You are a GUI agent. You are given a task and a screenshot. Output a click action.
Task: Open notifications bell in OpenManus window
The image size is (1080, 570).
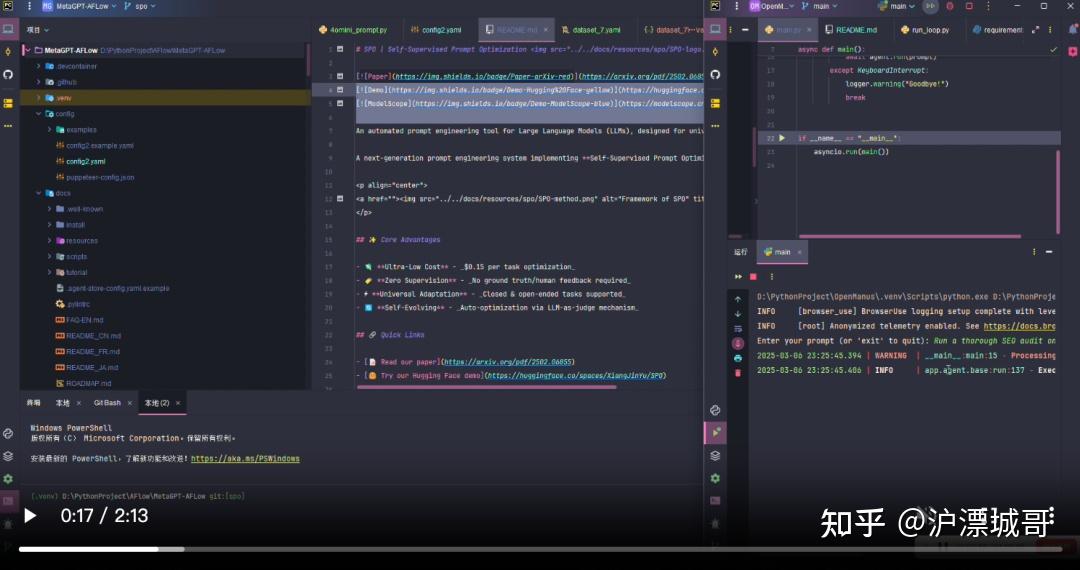coord(1072,29)
